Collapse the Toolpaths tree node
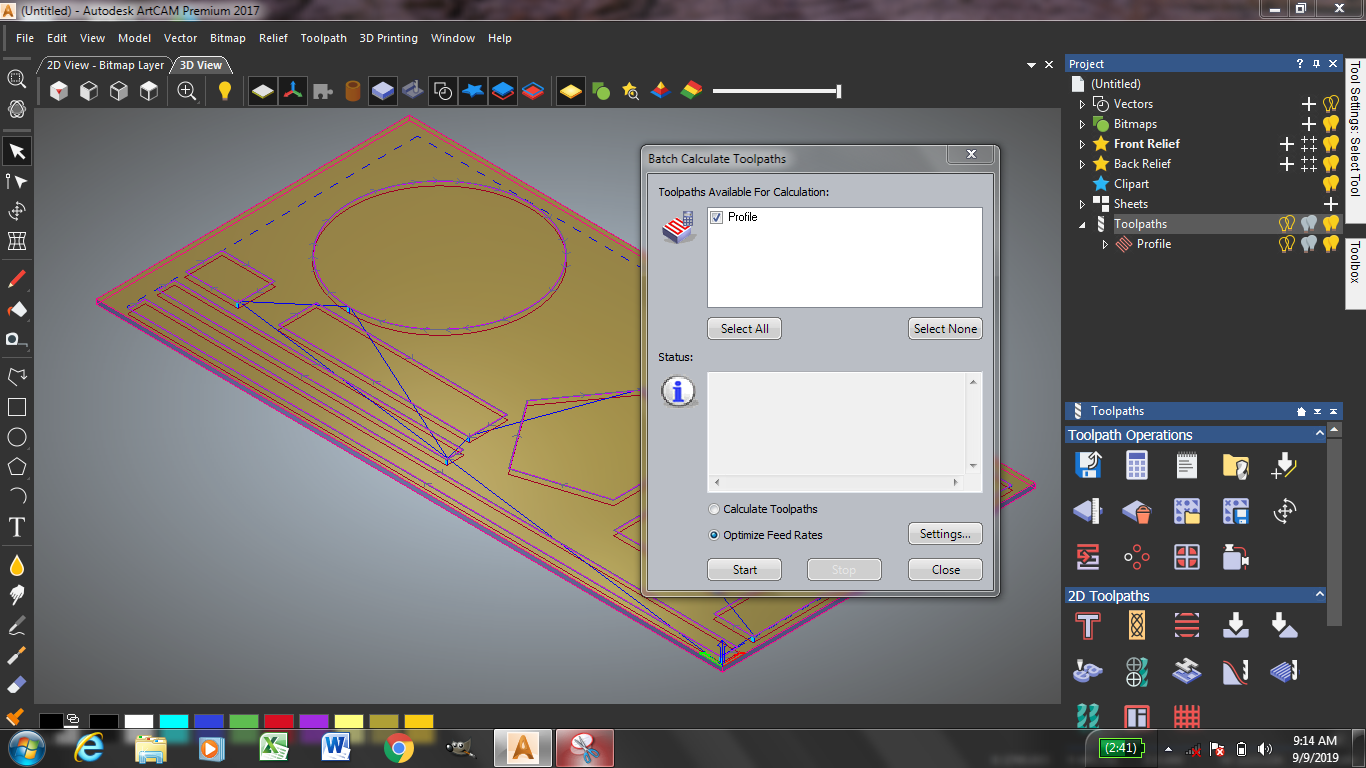1366x768 pixels. (1082, 224)
